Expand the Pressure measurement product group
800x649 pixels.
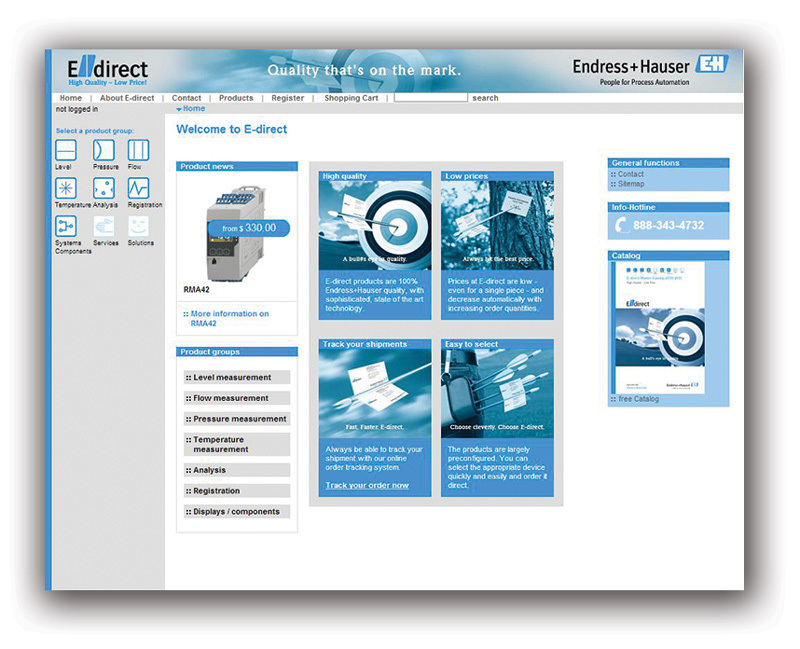pos(237,419)
